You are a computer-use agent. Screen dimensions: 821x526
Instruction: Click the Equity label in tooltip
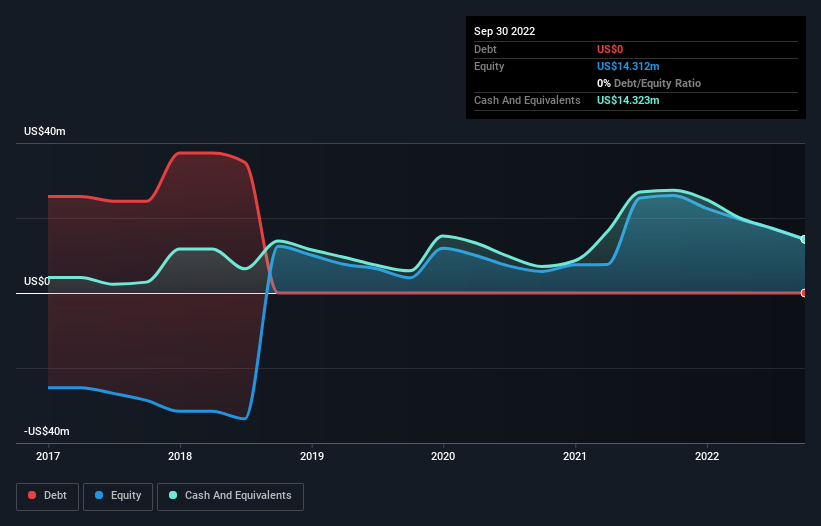click(x=489, y=66)
